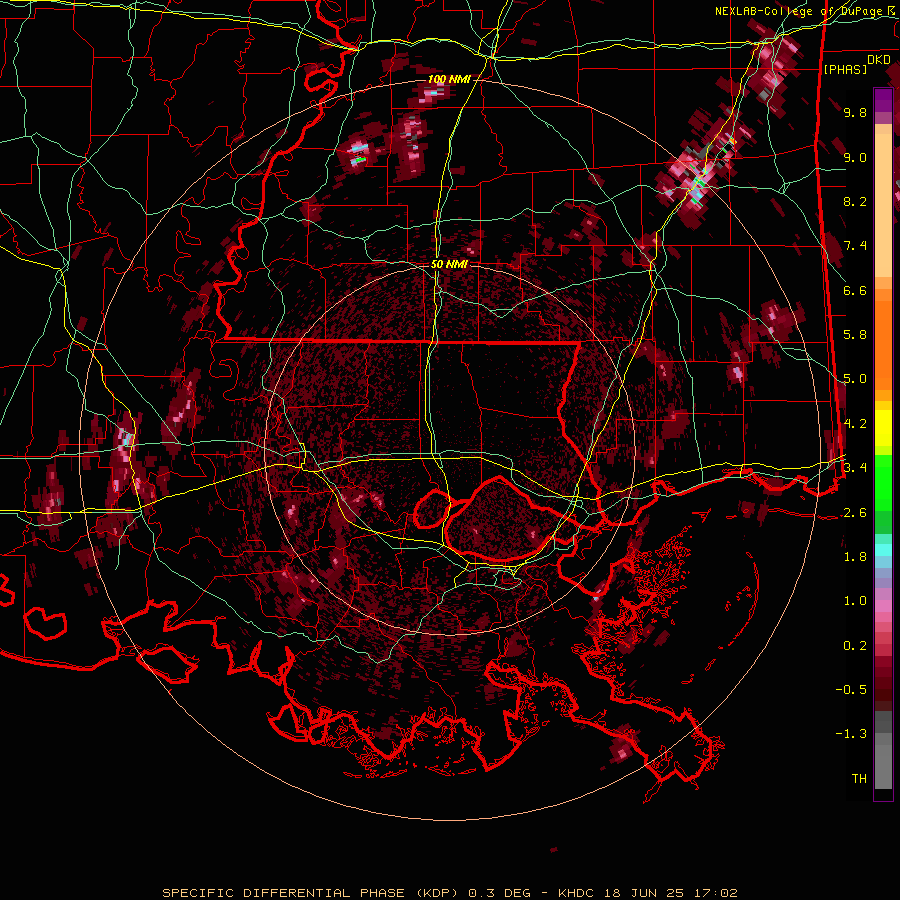Click the 6.6 color scale value
Image resolution: width=900 pixels, height=900 pixels.
click(855, 290)
